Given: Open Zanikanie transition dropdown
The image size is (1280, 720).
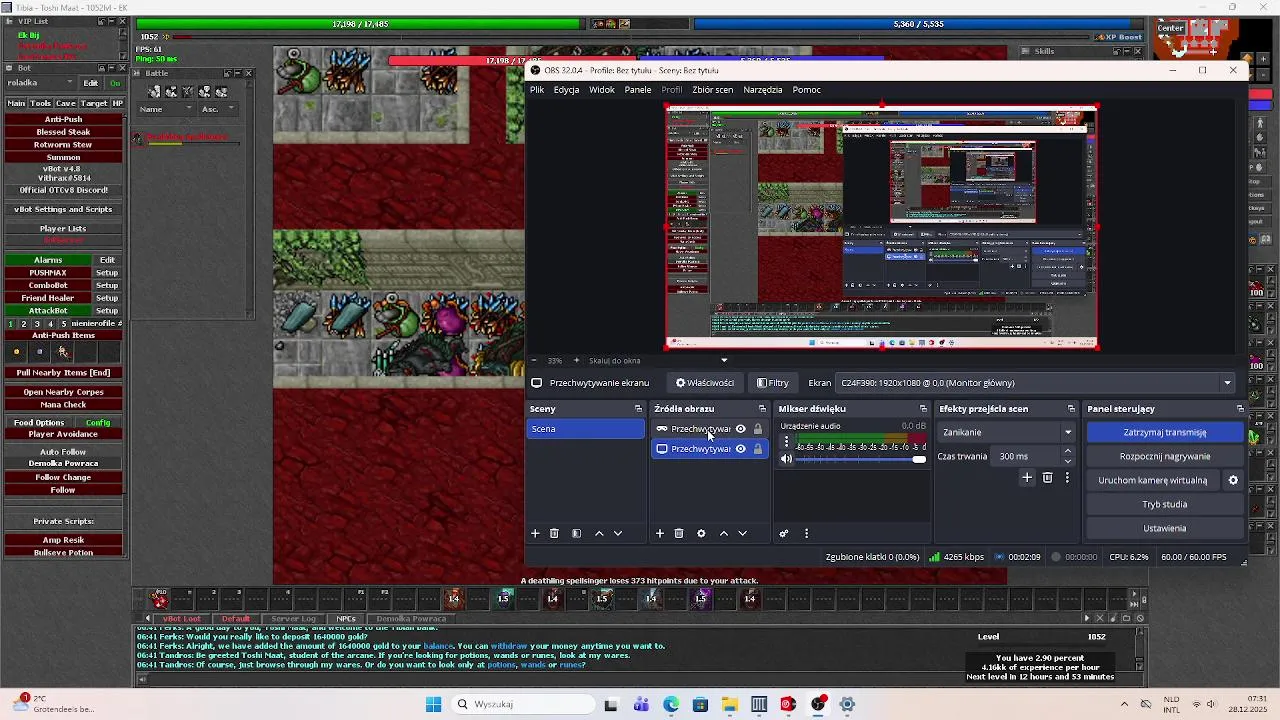Looking at the screenshot, I should [x=1007, y=432].
